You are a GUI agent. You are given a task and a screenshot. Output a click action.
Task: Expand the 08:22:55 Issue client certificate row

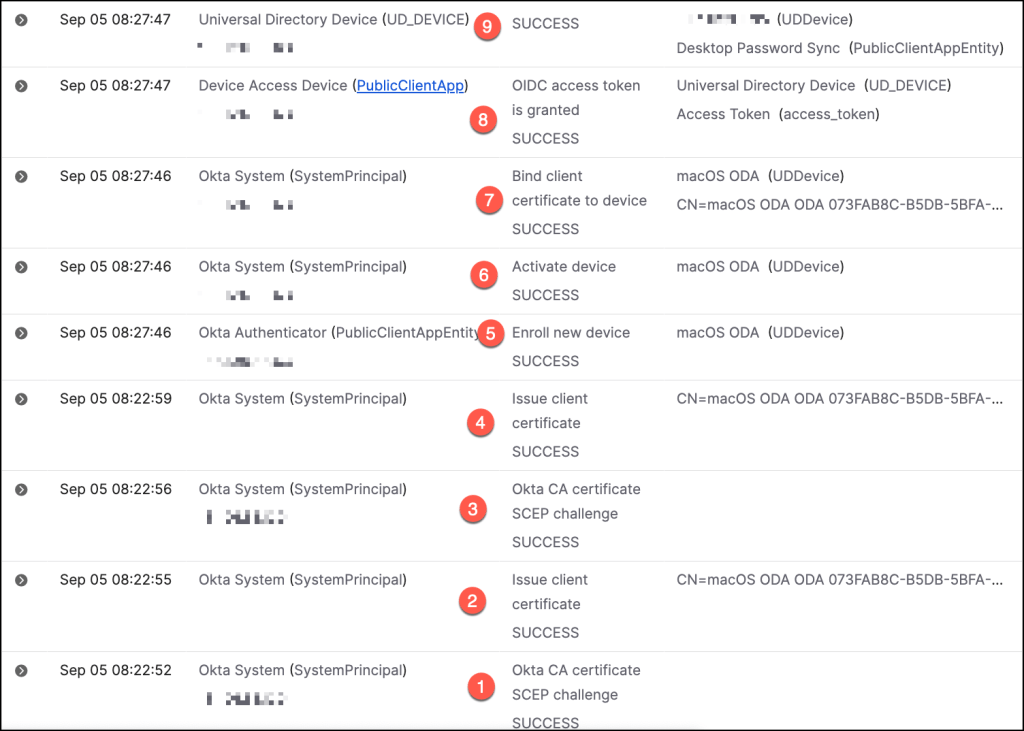click(21, 580)
